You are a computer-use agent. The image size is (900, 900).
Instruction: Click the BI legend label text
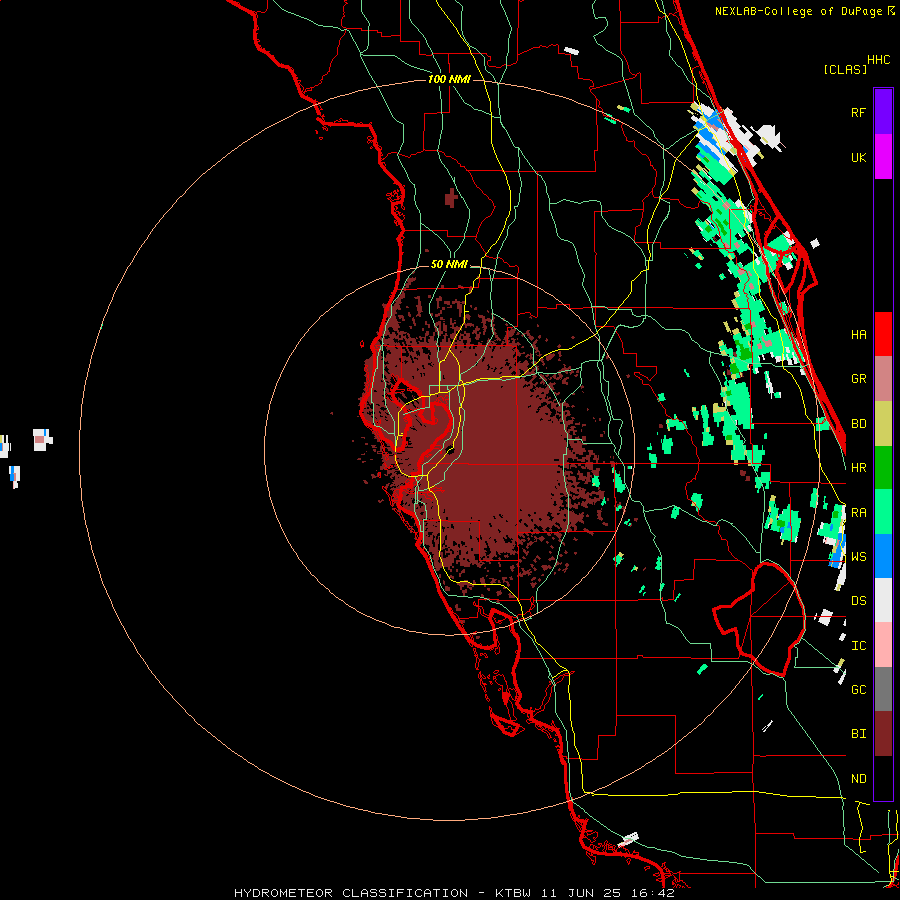pos(858,734)
